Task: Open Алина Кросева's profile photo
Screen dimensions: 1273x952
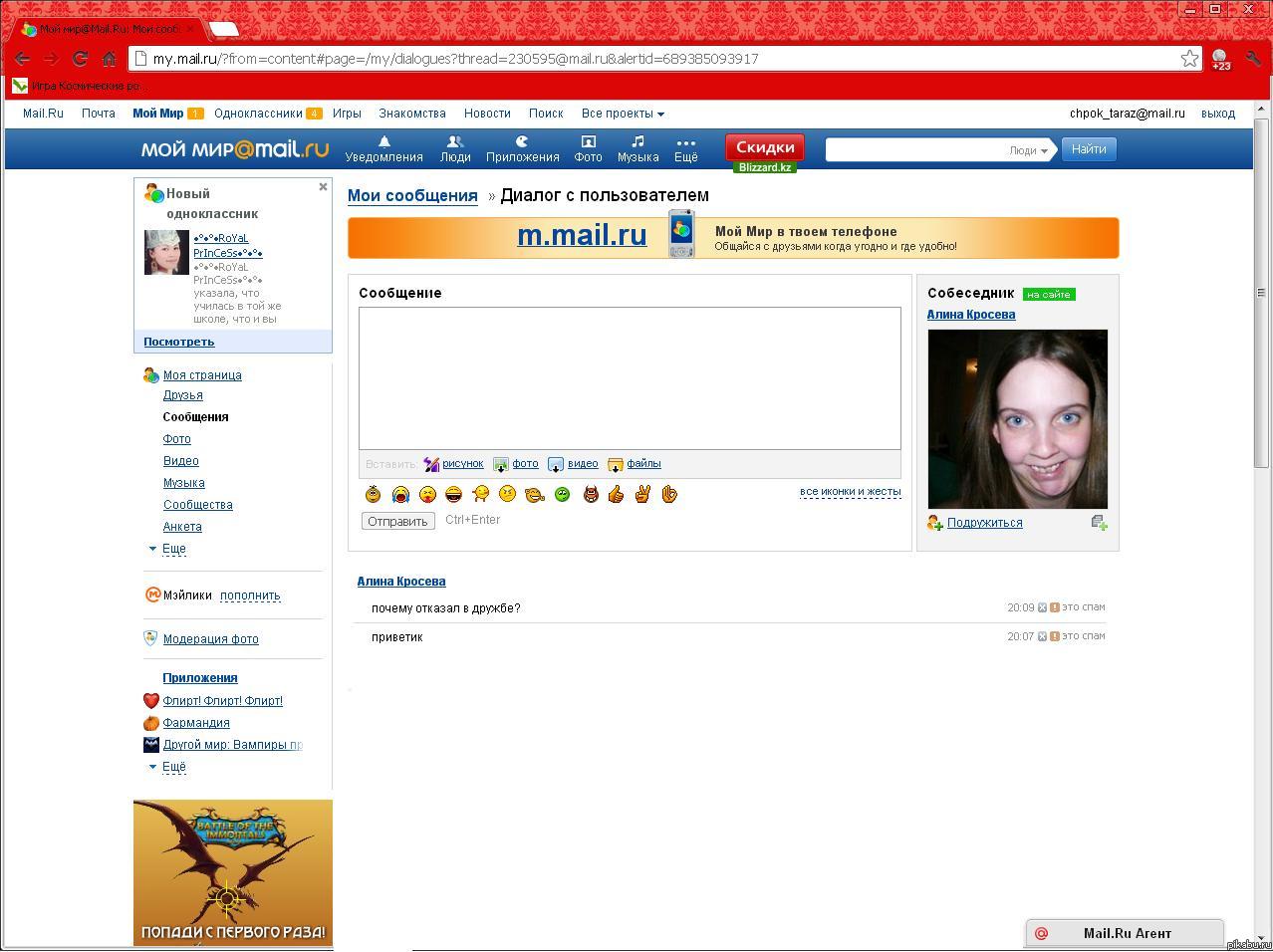Action: [x=1017, y=419]
